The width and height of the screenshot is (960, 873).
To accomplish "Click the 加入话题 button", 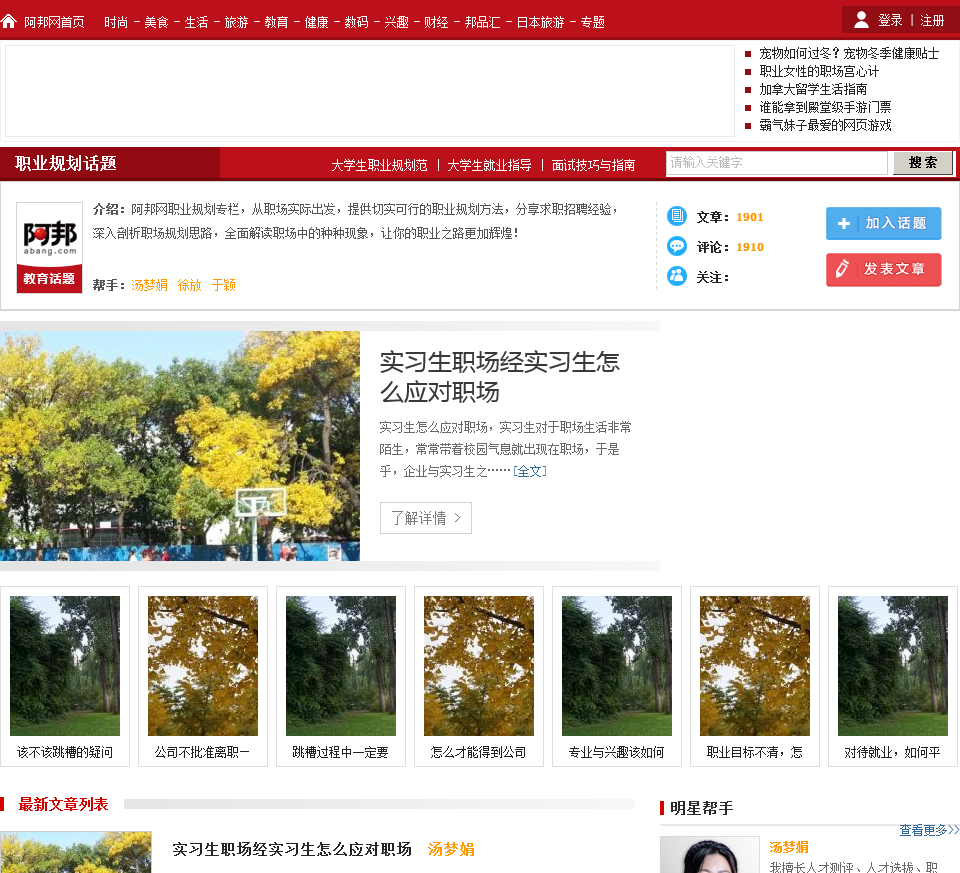I will point(883,223).
